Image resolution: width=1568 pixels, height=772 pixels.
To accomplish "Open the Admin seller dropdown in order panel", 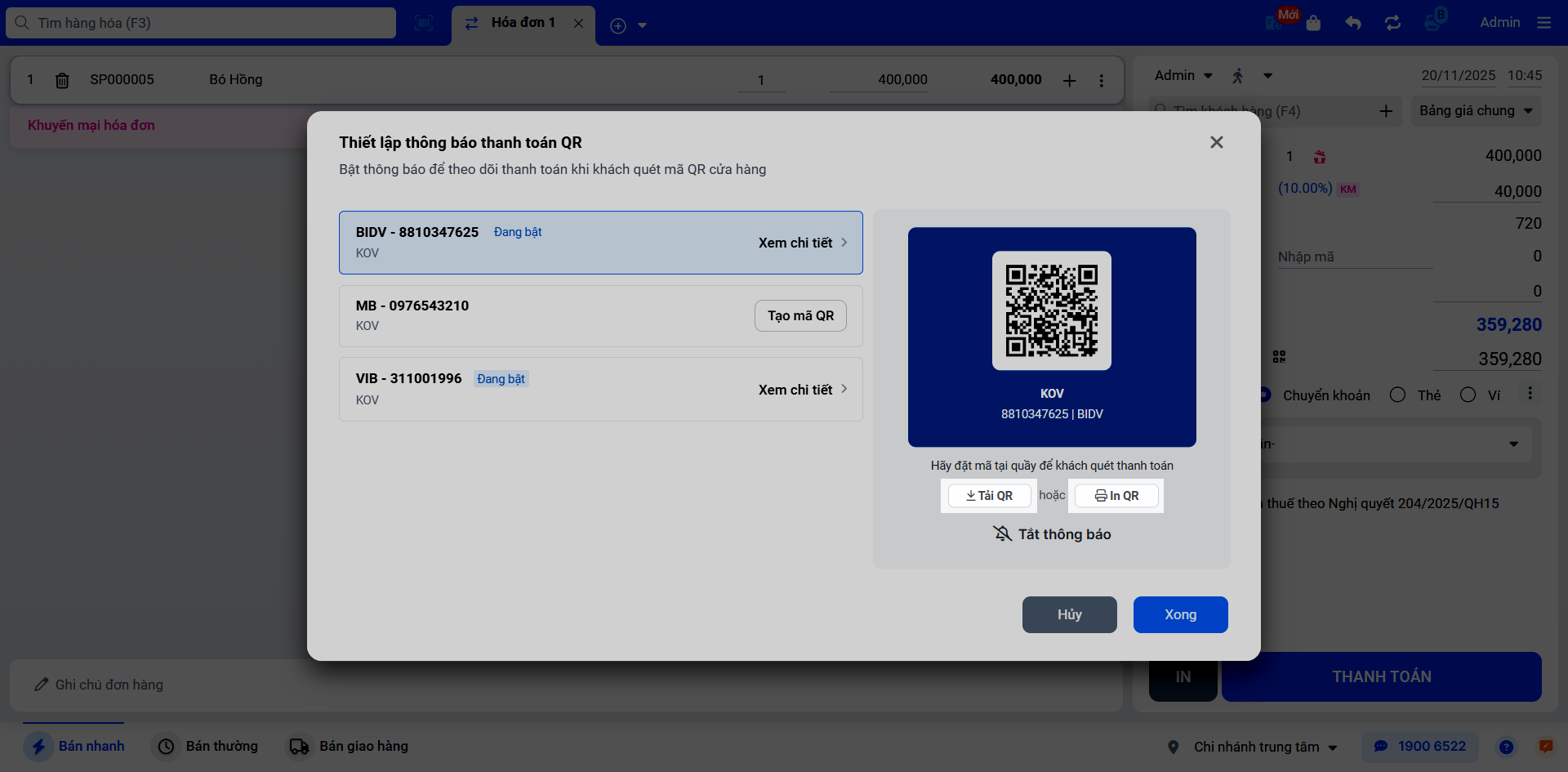I will [1183, 75].
